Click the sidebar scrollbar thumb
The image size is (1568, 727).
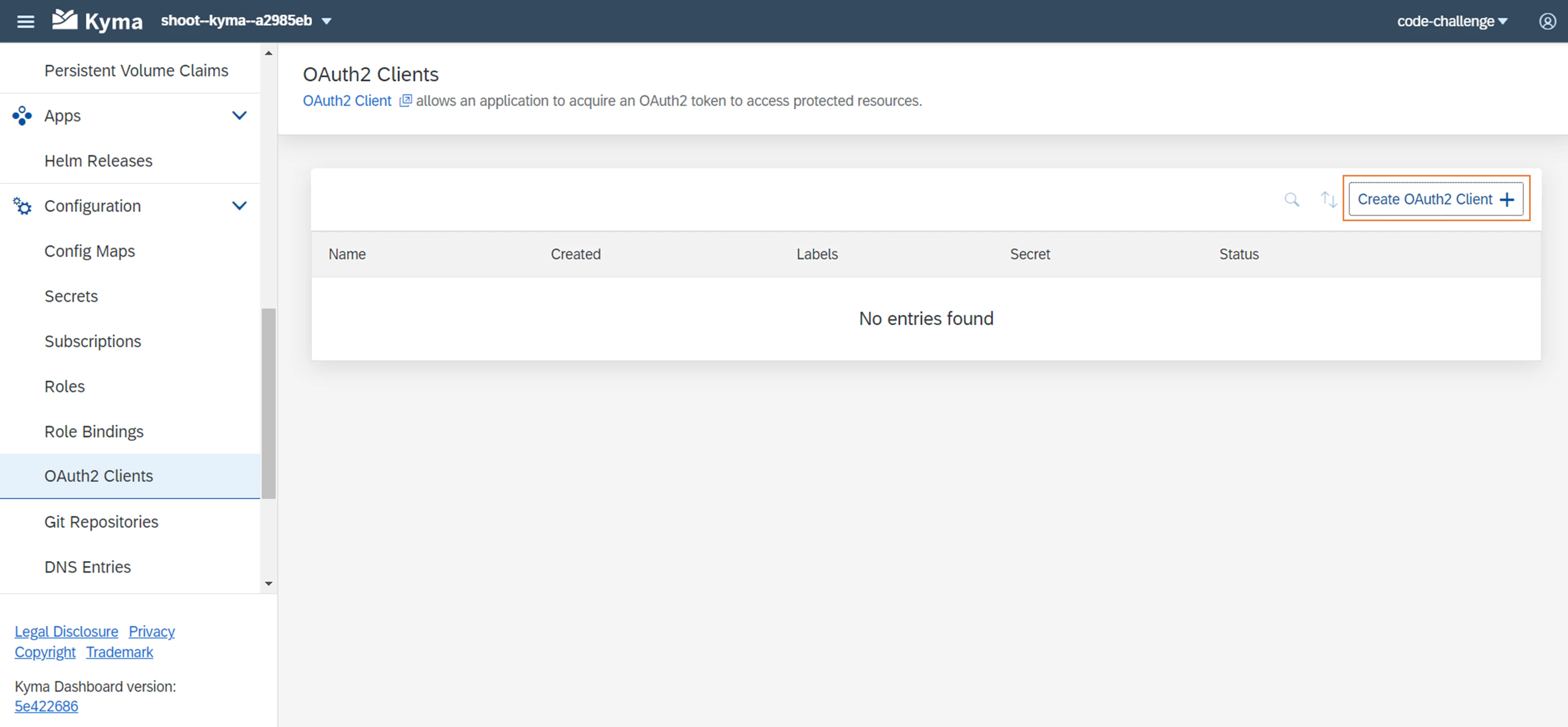coord(268,403)
